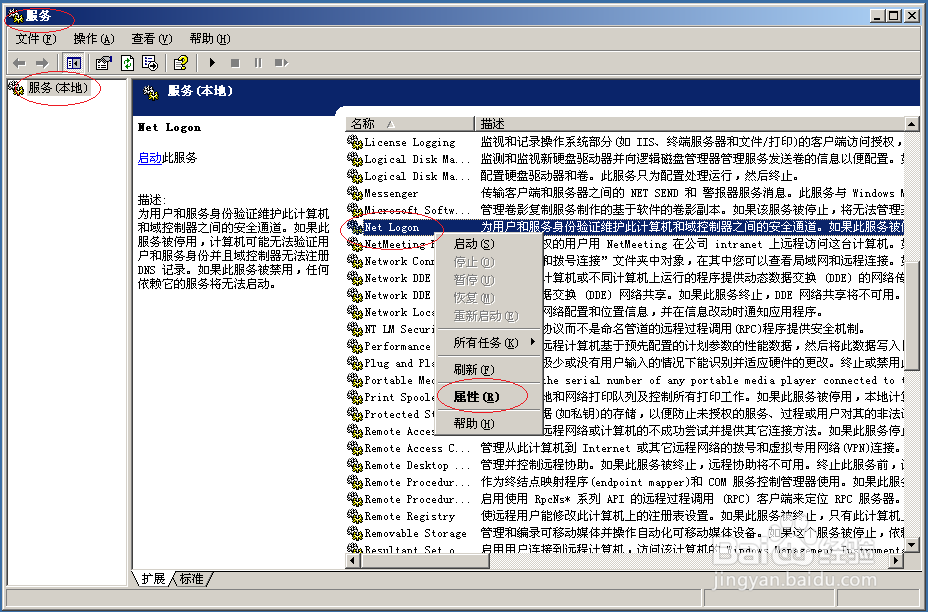Click the Forward arrow toolbar icon
Viewport: 928px width, 612px height.
[x=41, y=63]
